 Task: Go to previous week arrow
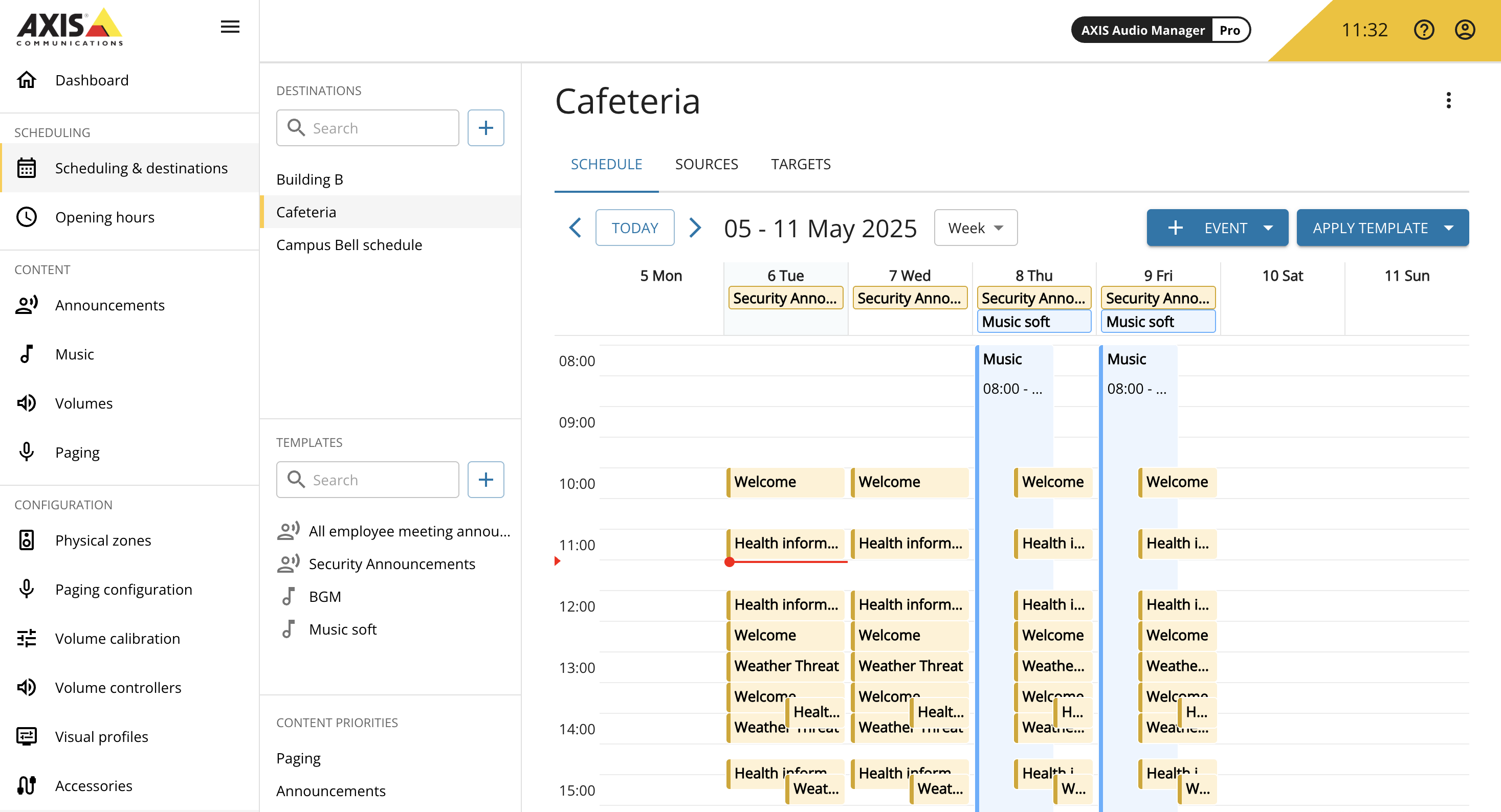(x=575, y=228)
